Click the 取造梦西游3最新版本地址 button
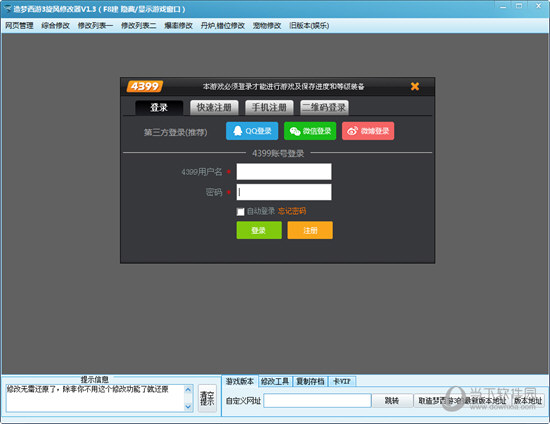 coord(462,401)
